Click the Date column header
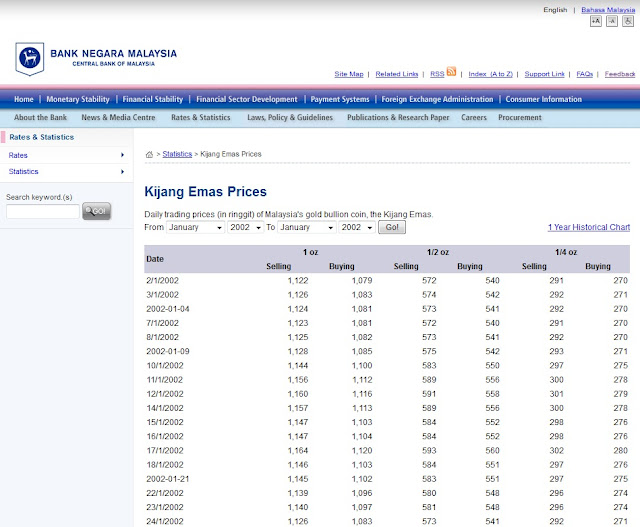This screenshot has height=527, width=640. (x=155, y=259)
